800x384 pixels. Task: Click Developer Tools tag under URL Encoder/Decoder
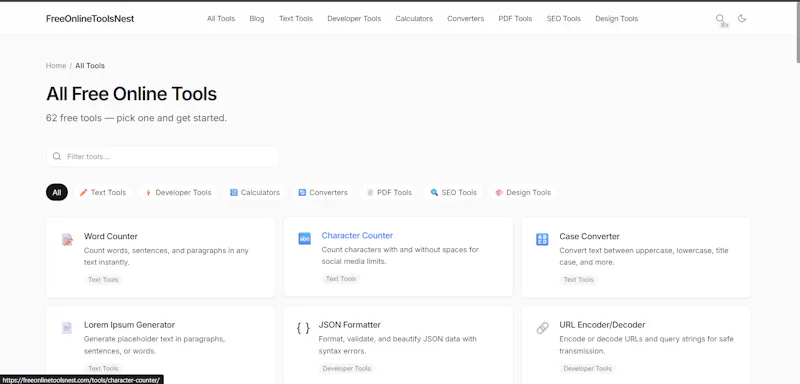tap(587, 368)
